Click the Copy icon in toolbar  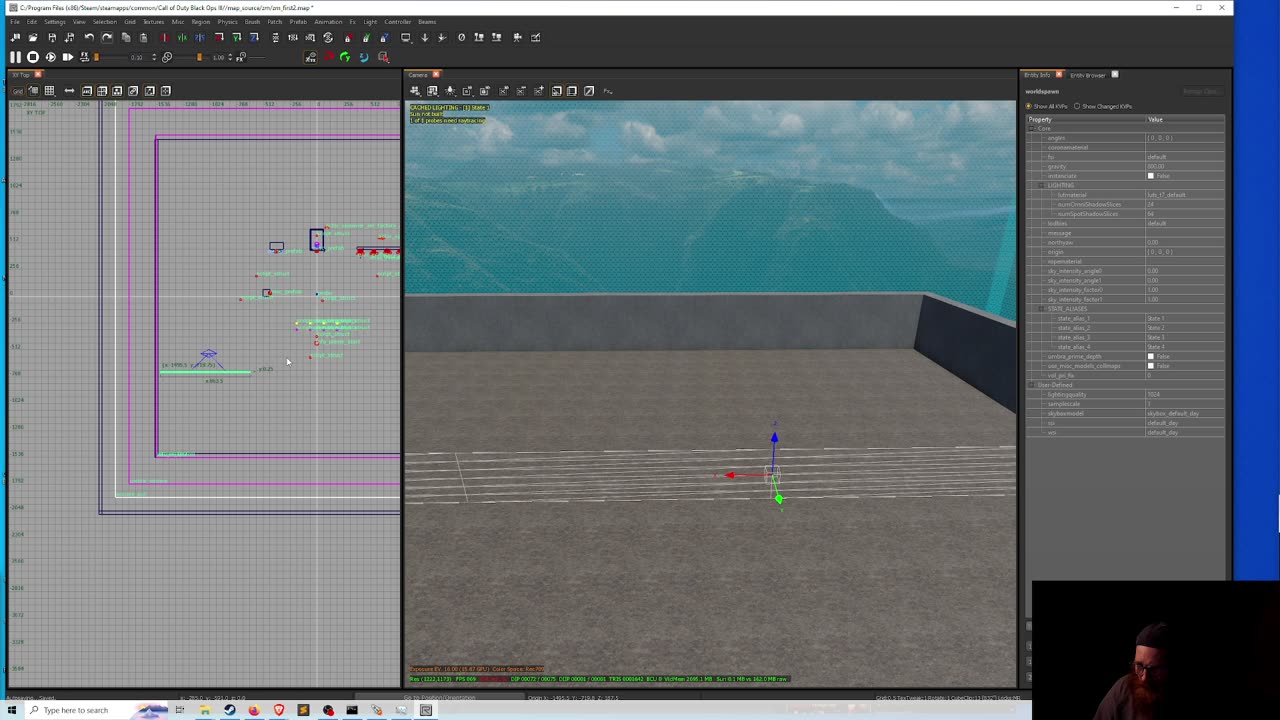(126, 37)
